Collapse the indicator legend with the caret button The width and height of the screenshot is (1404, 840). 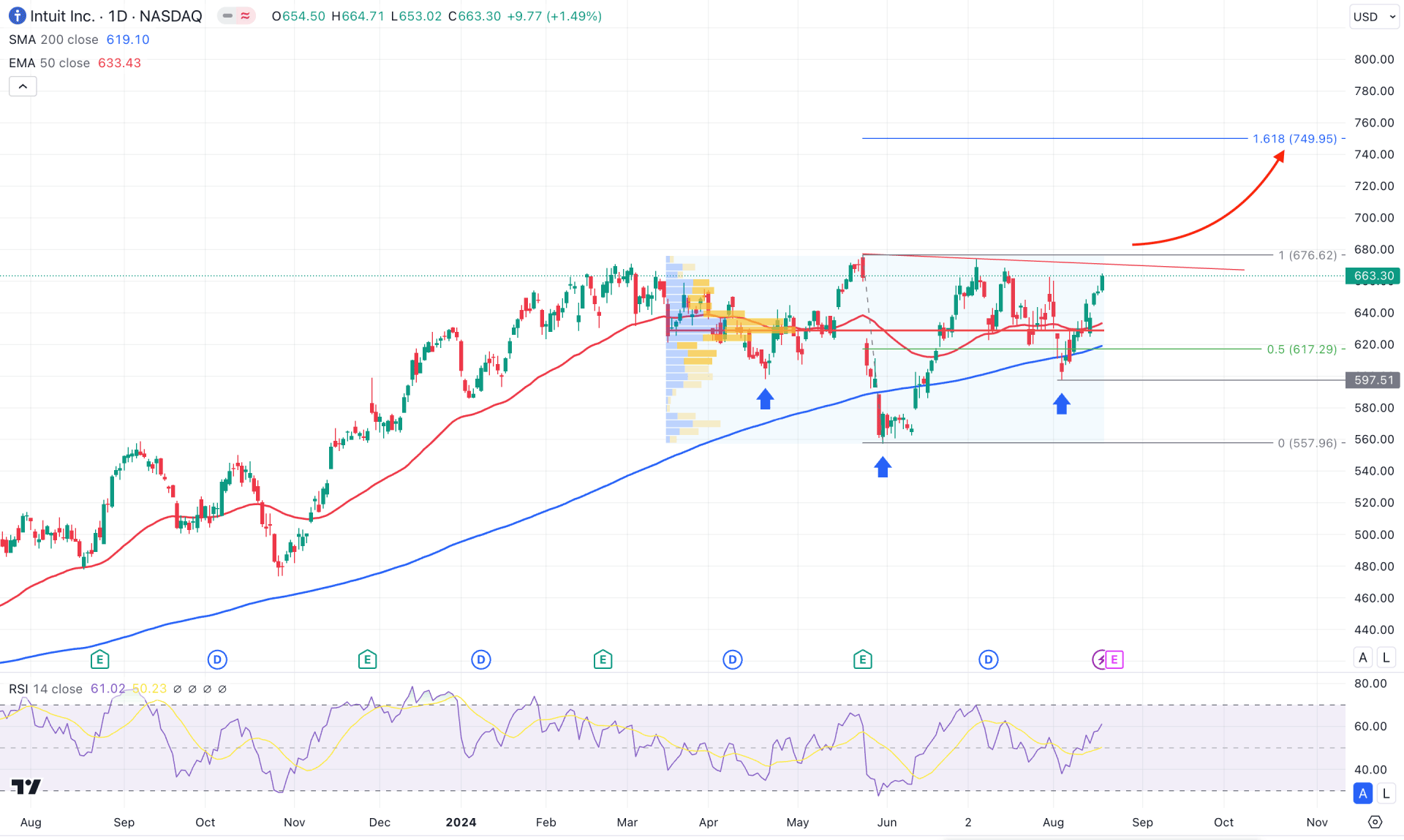pyautogui.click(x=23, y=86)
